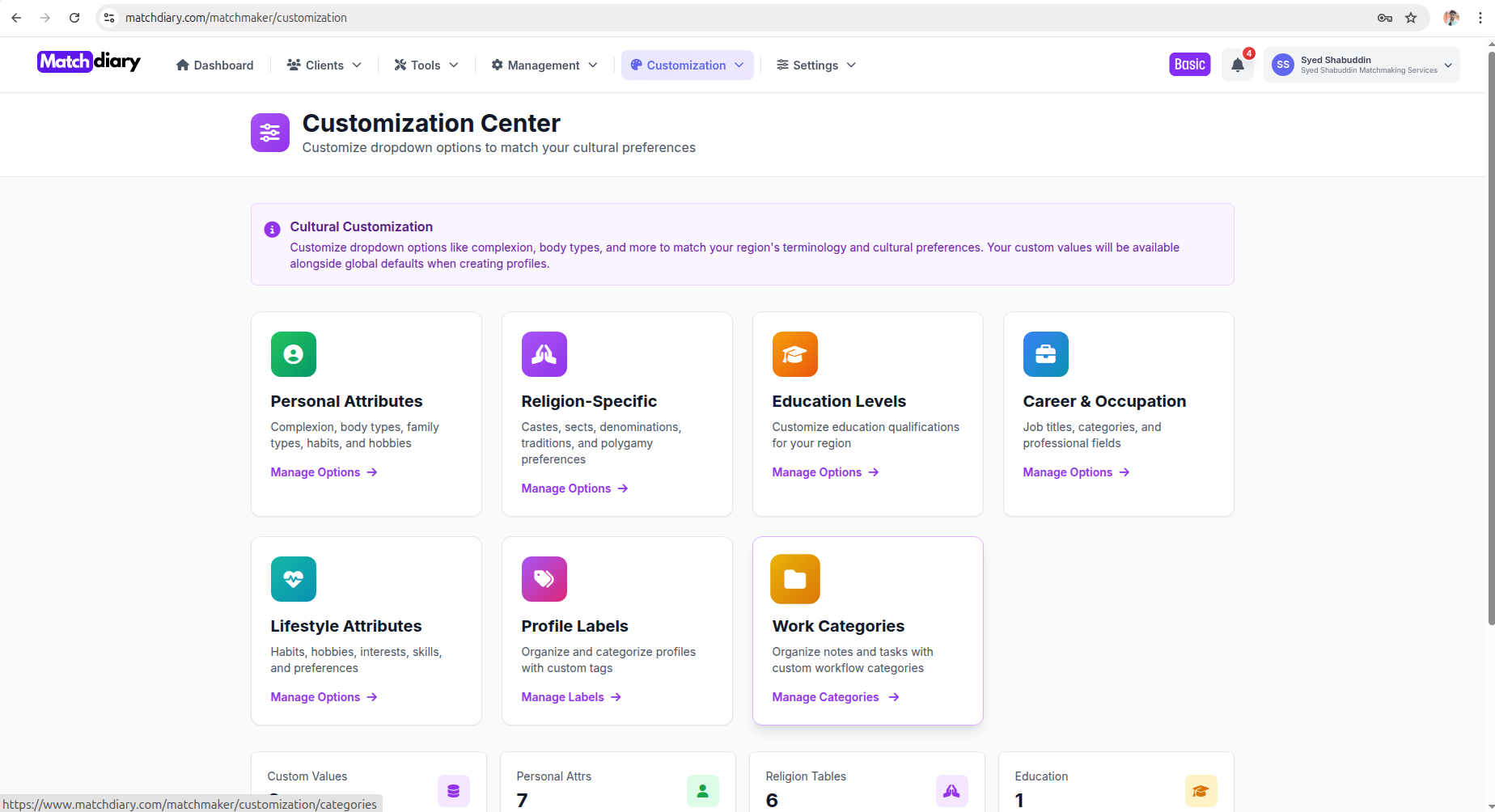The image size is (1495, 812).
Task: Click the Custom Values database icon
Action: (x=453, y=791)
